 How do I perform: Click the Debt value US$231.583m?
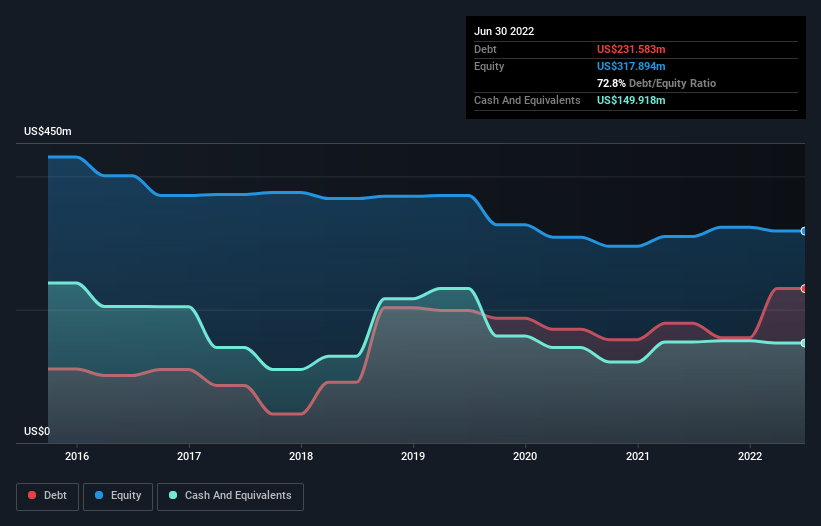click(x=631, y=49)
